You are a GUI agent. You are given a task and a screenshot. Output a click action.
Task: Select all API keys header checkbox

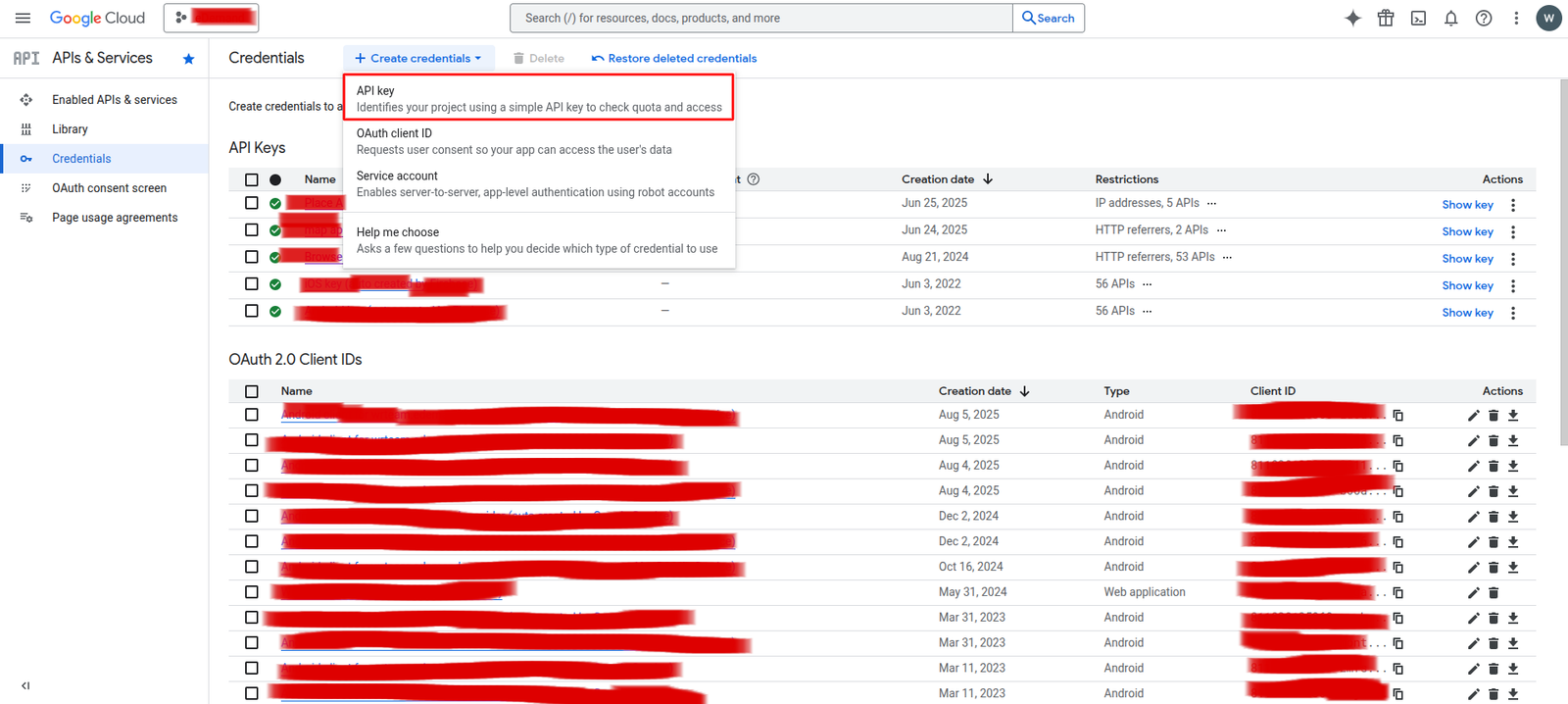[252, 180]
